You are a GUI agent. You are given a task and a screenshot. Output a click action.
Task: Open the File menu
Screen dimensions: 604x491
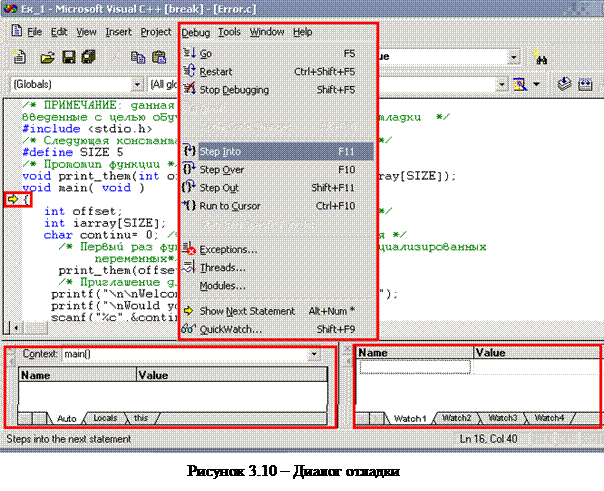click(x=34, y=32)
